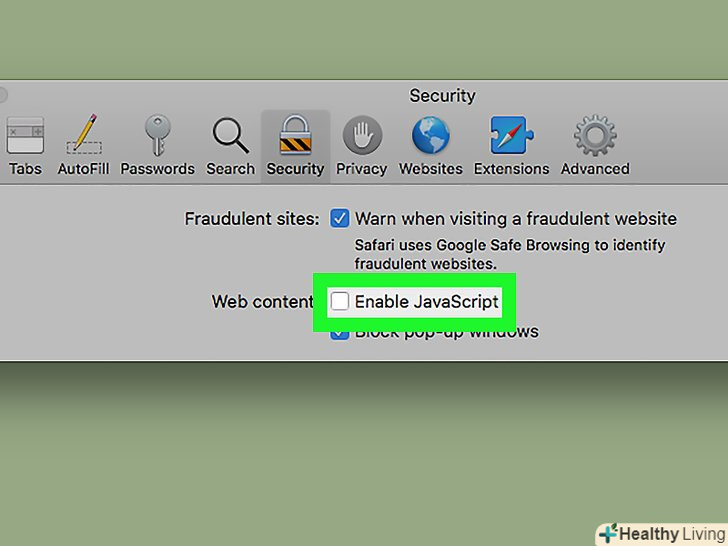Select the Security padlock icon

click(295, 135)
